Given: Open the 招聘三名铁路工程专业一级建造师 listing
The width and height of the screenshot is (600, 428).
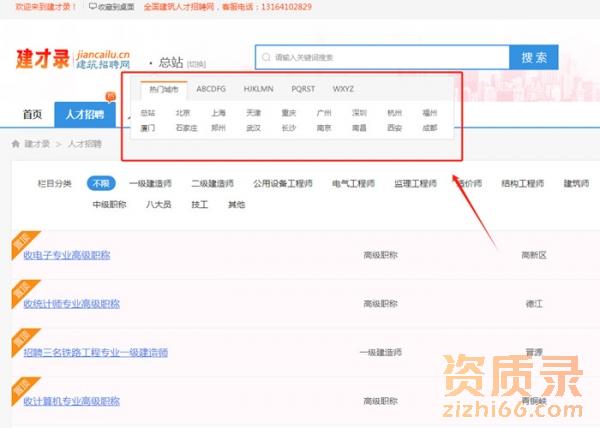Looking at the screenshot, I should click(x=95, y=352).
